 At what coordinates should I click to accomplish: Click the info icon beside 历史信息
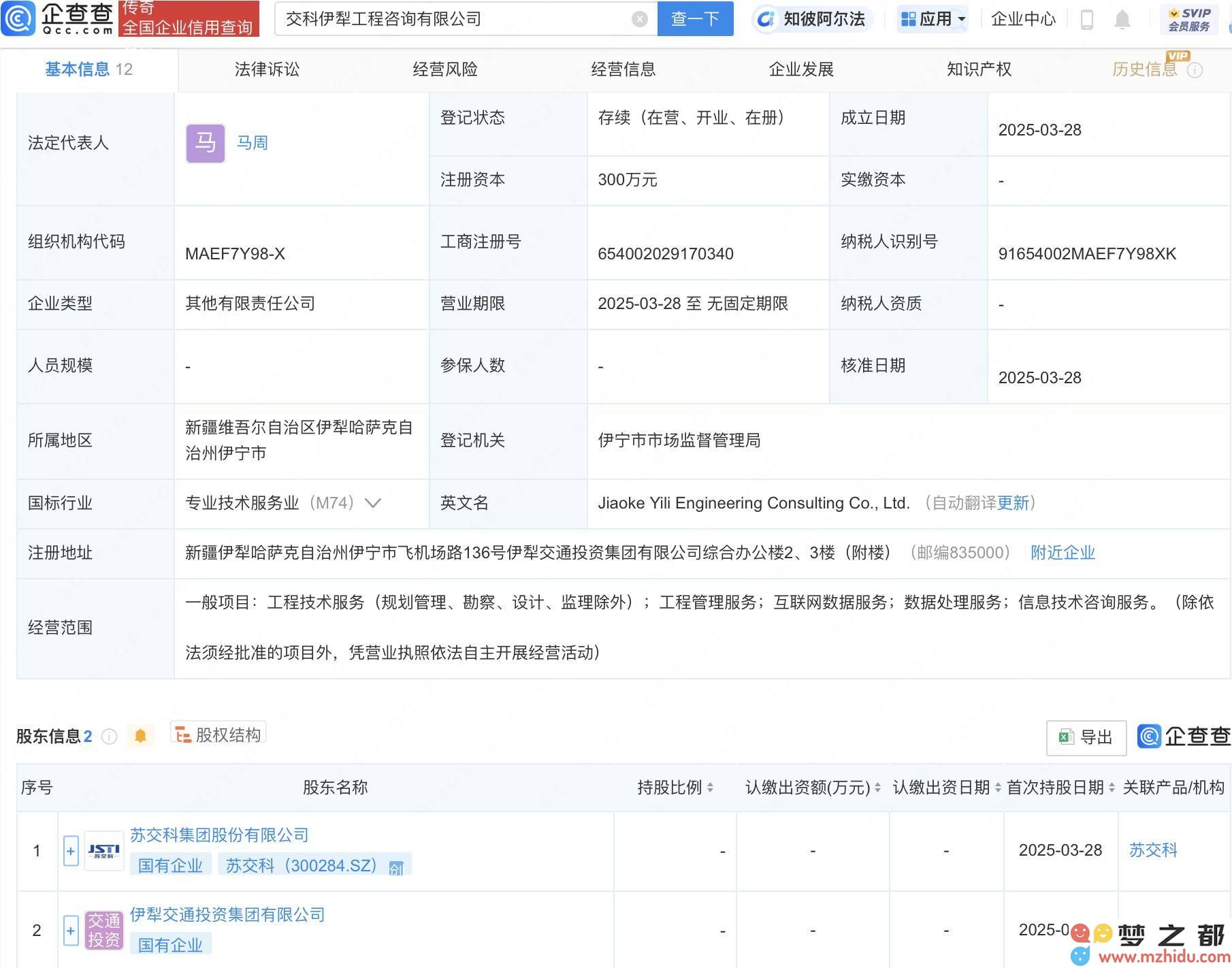(1195, 70)
